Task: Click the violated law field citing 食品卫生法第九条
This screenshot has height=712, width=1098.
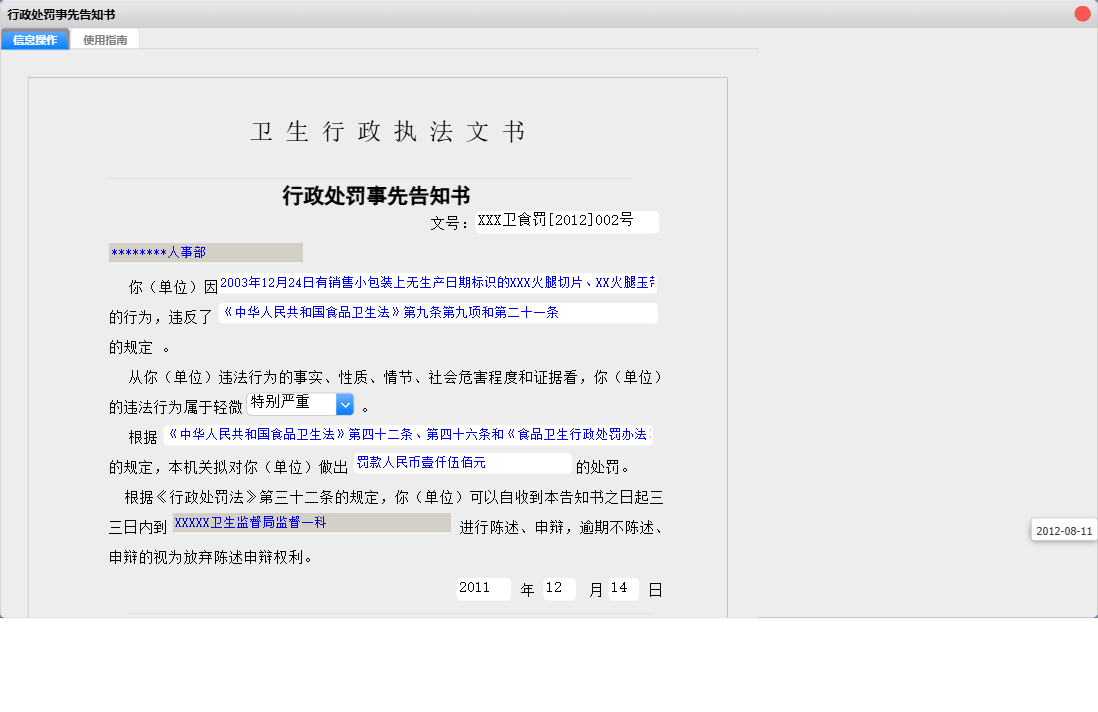Action: click(437, 313)
